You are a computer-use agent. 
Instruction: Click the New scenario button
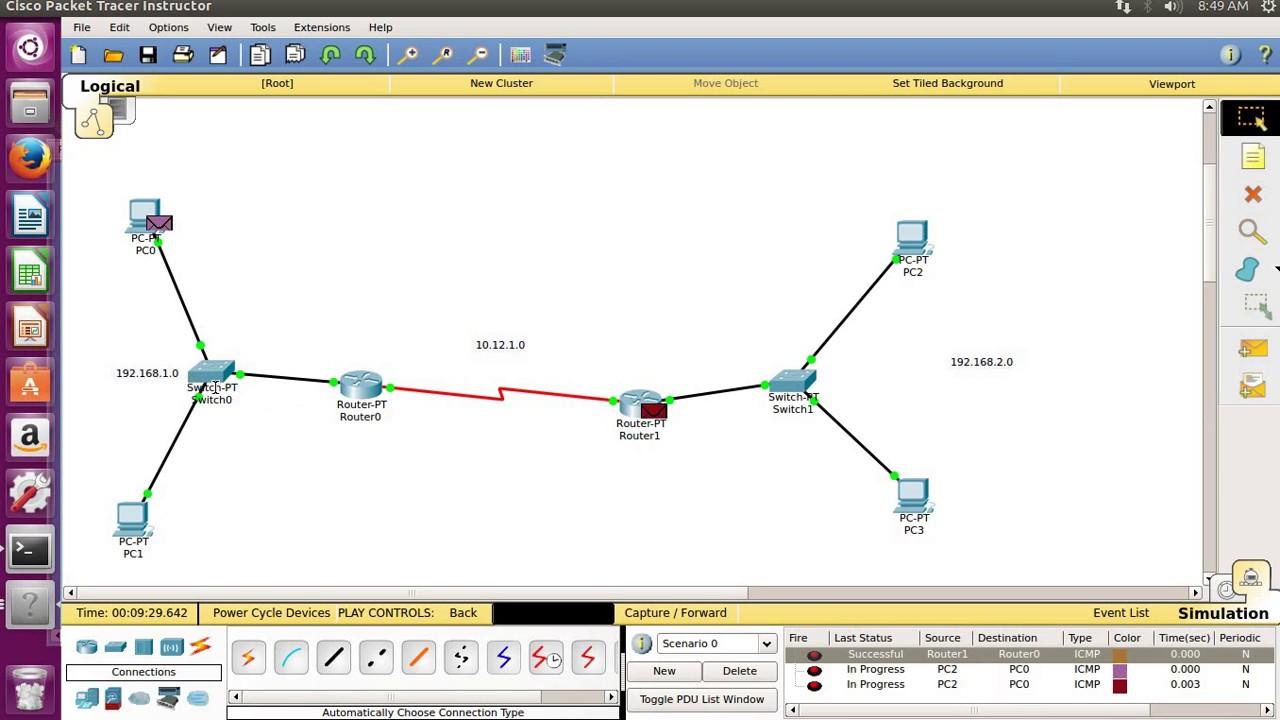pos(664,671)
